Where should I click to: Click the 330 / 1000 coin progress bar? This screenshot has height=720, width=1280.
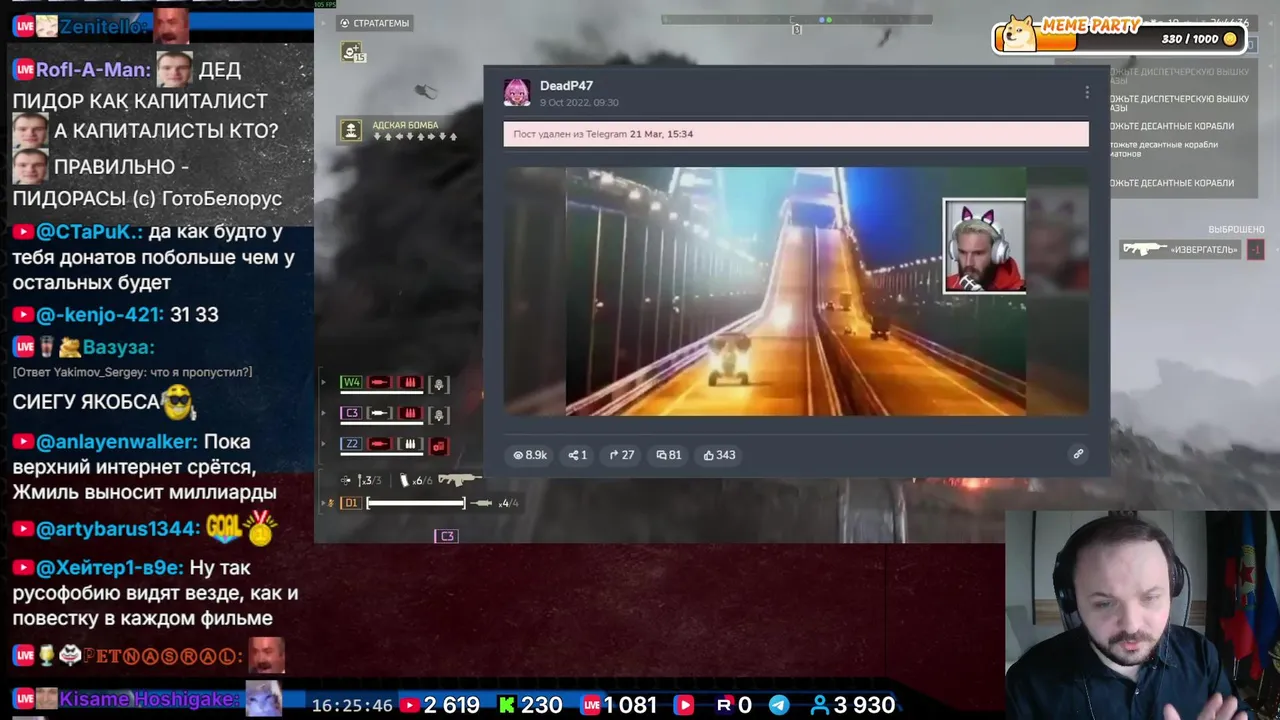[1118, 39]
